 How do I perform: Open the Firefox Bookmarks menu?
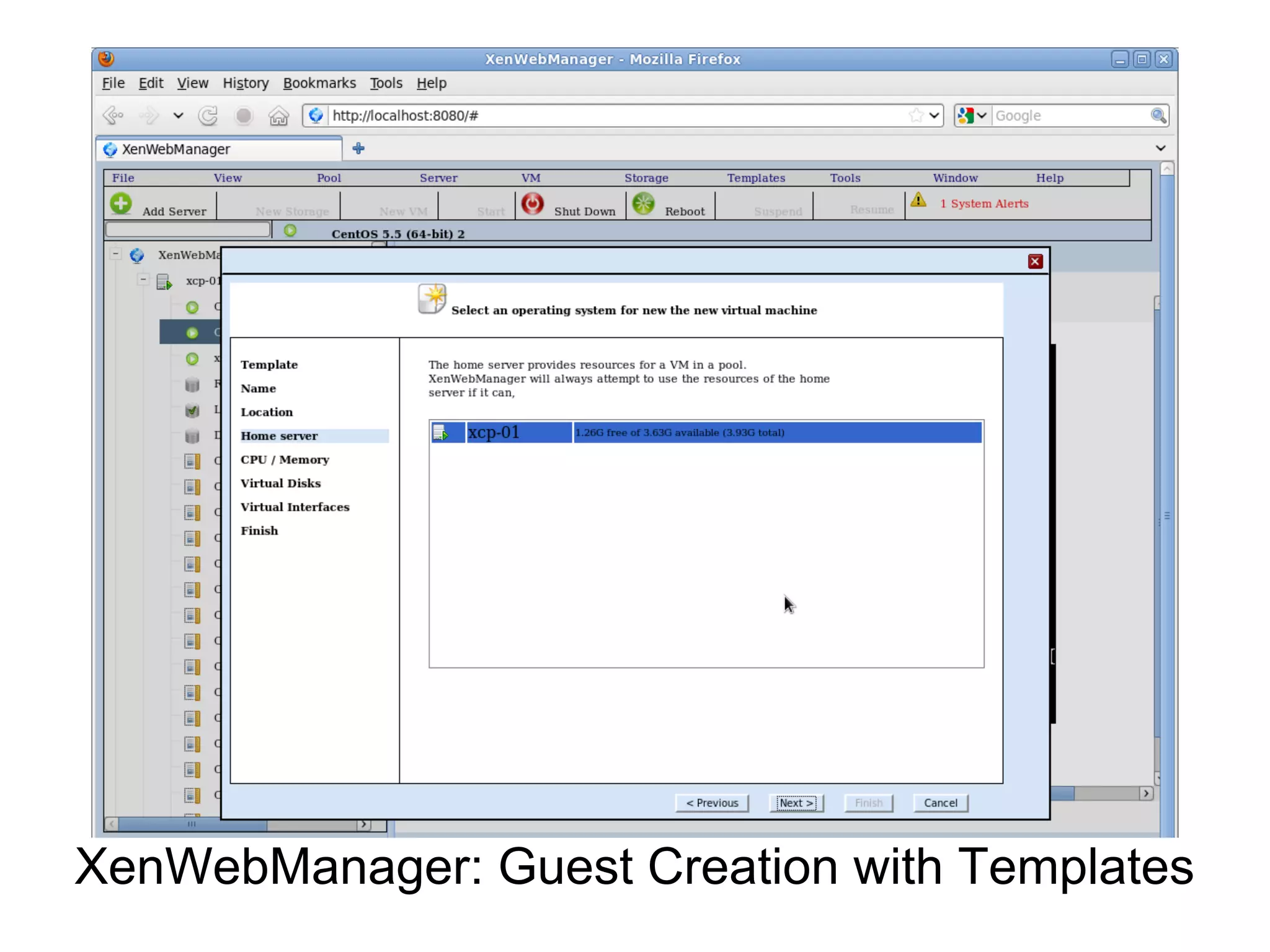point(319,83)
